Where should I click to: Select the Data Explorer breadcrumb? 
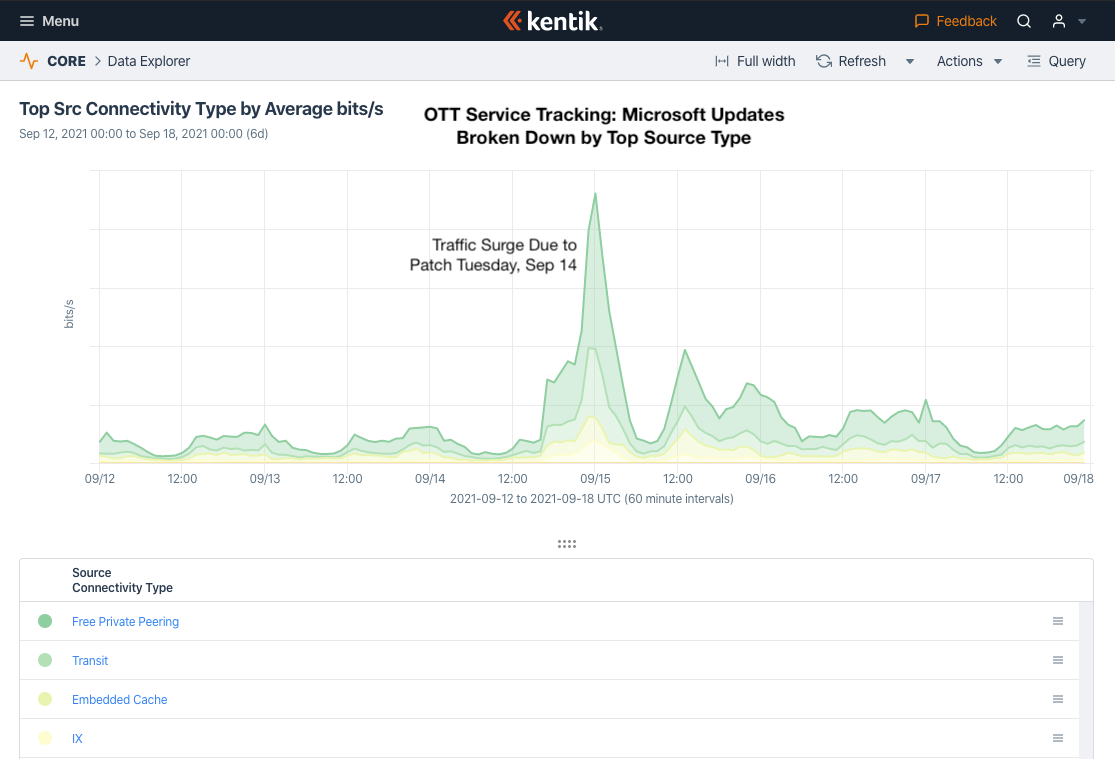coord(149,61)
